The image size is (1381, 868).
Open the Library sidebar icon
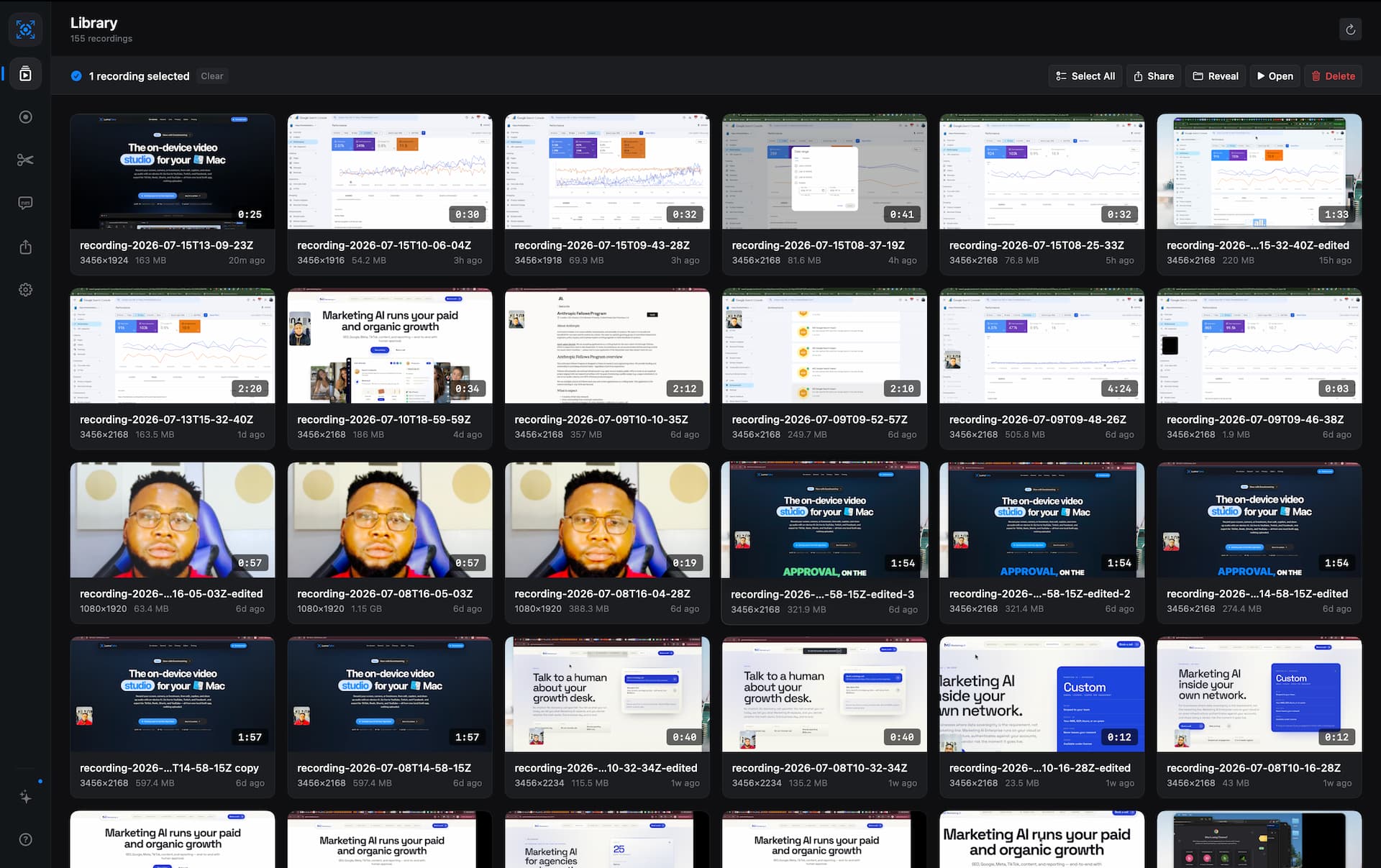[25, 73]
